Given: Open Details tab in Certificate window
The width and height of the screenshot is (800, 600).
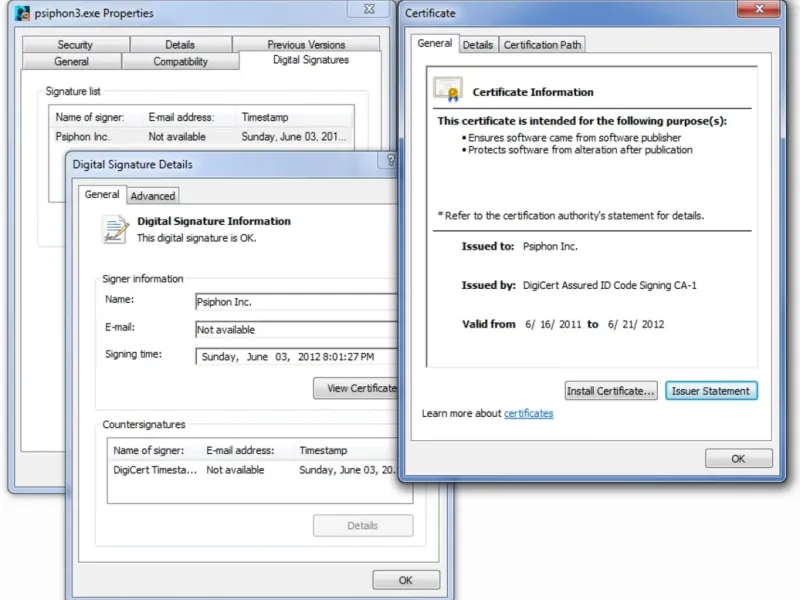Looking at the screenshot, I should point(478,45).
